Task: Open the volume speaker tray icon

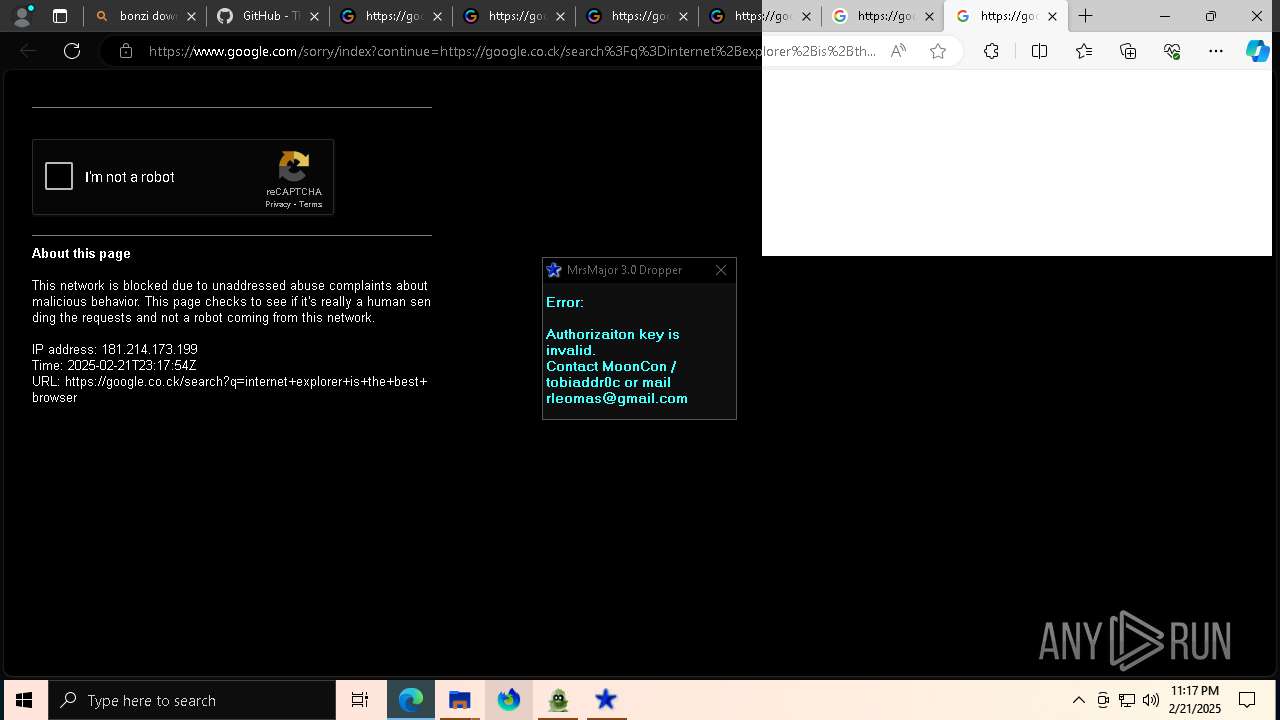Action: [x=1151, y=700]
